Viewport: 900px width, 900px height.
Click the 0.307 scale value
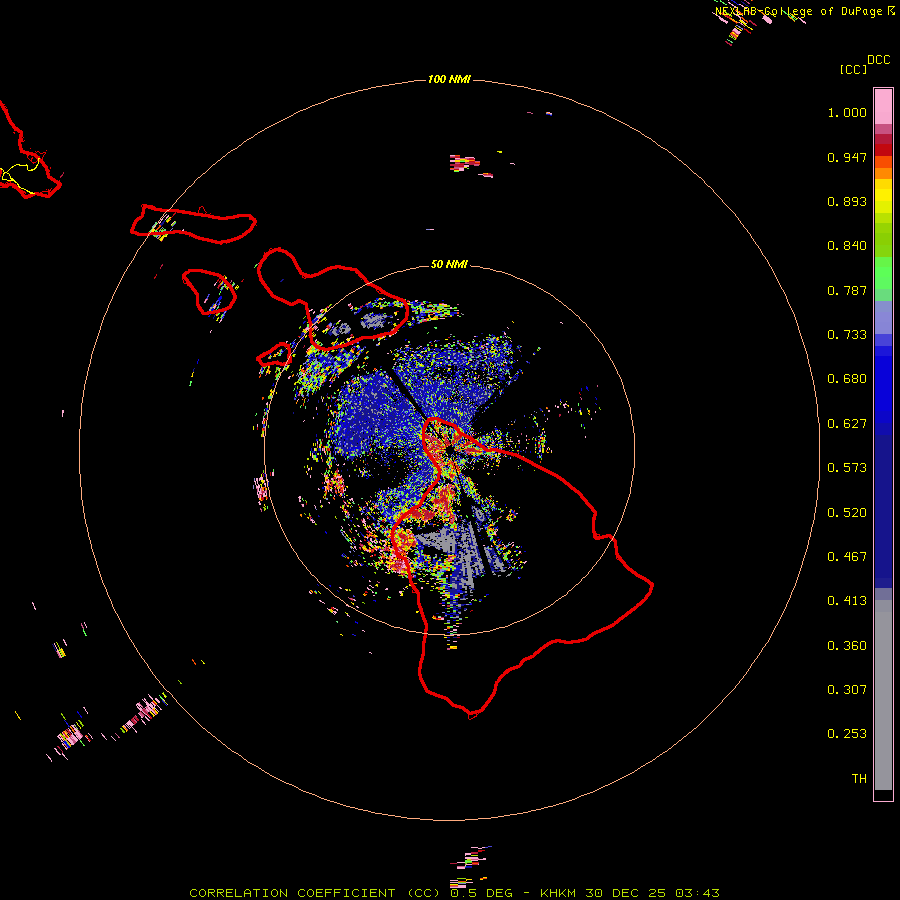coord(847,690)
